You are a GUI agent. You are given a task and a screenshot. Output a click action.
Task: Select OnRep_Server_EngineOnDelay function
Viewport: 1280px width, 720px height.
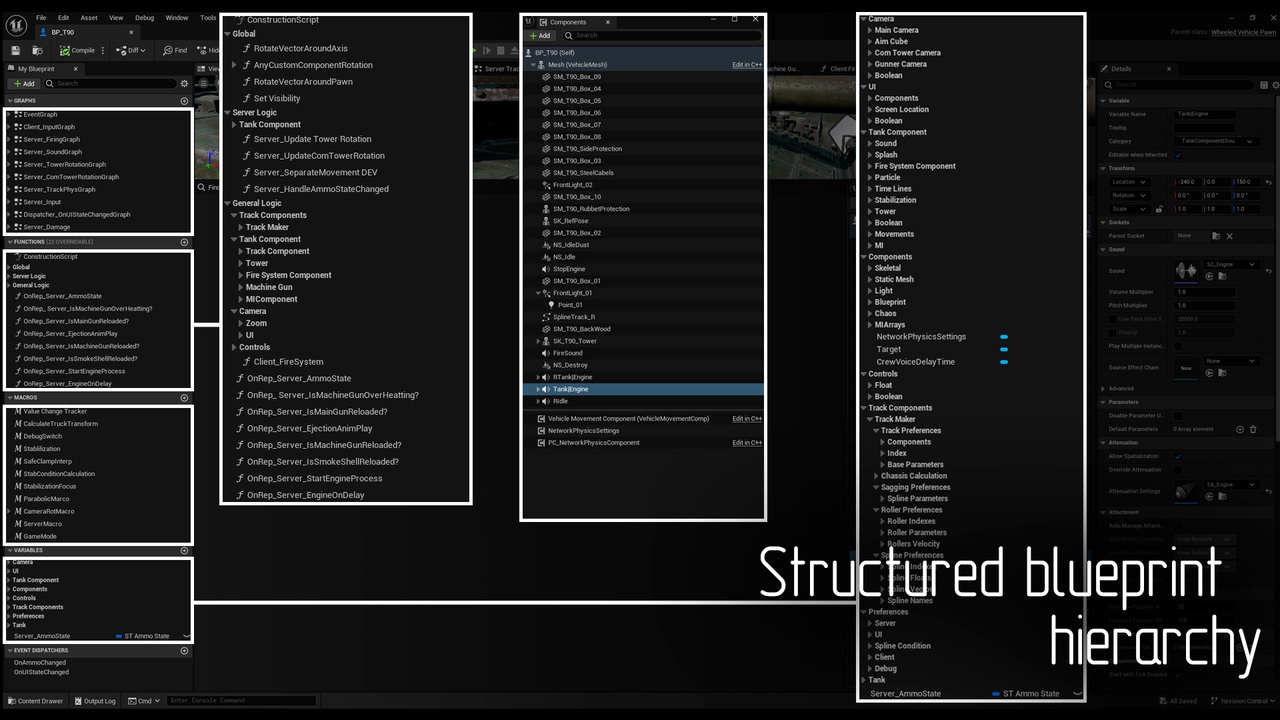[306, 495]
